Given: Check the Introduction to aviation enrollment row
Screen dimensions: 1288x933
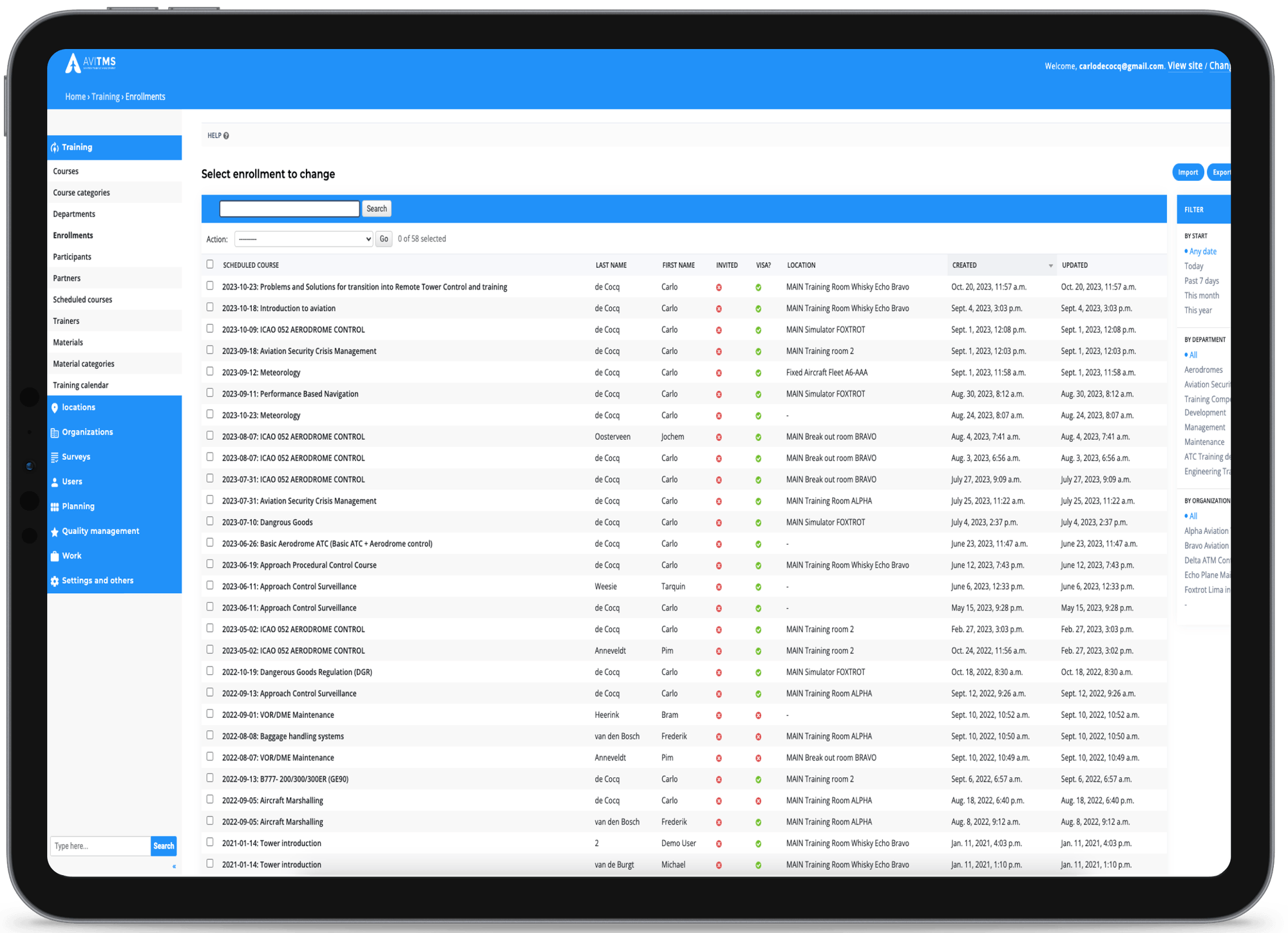Looking at the screenshot, I should tap(210, 307).
